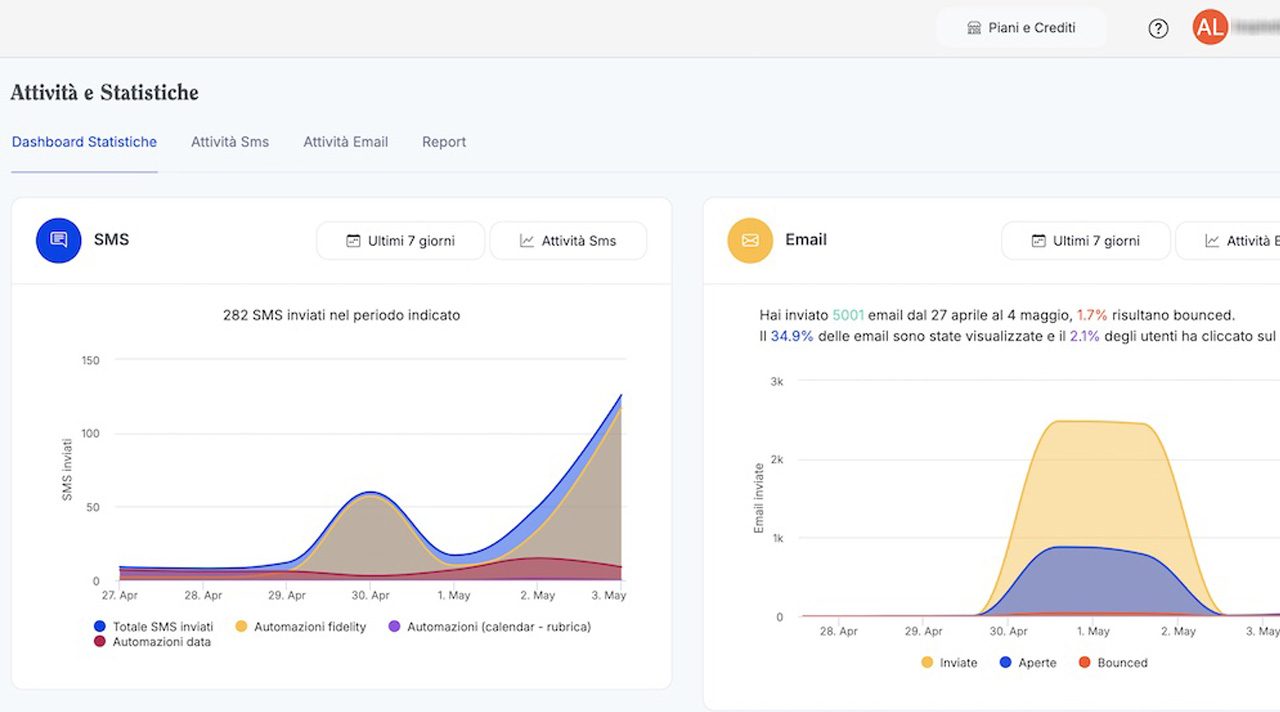1280x712 pixels.
Task: Click the 30. Apr peak in SMS chart
Action: [371, 493]
